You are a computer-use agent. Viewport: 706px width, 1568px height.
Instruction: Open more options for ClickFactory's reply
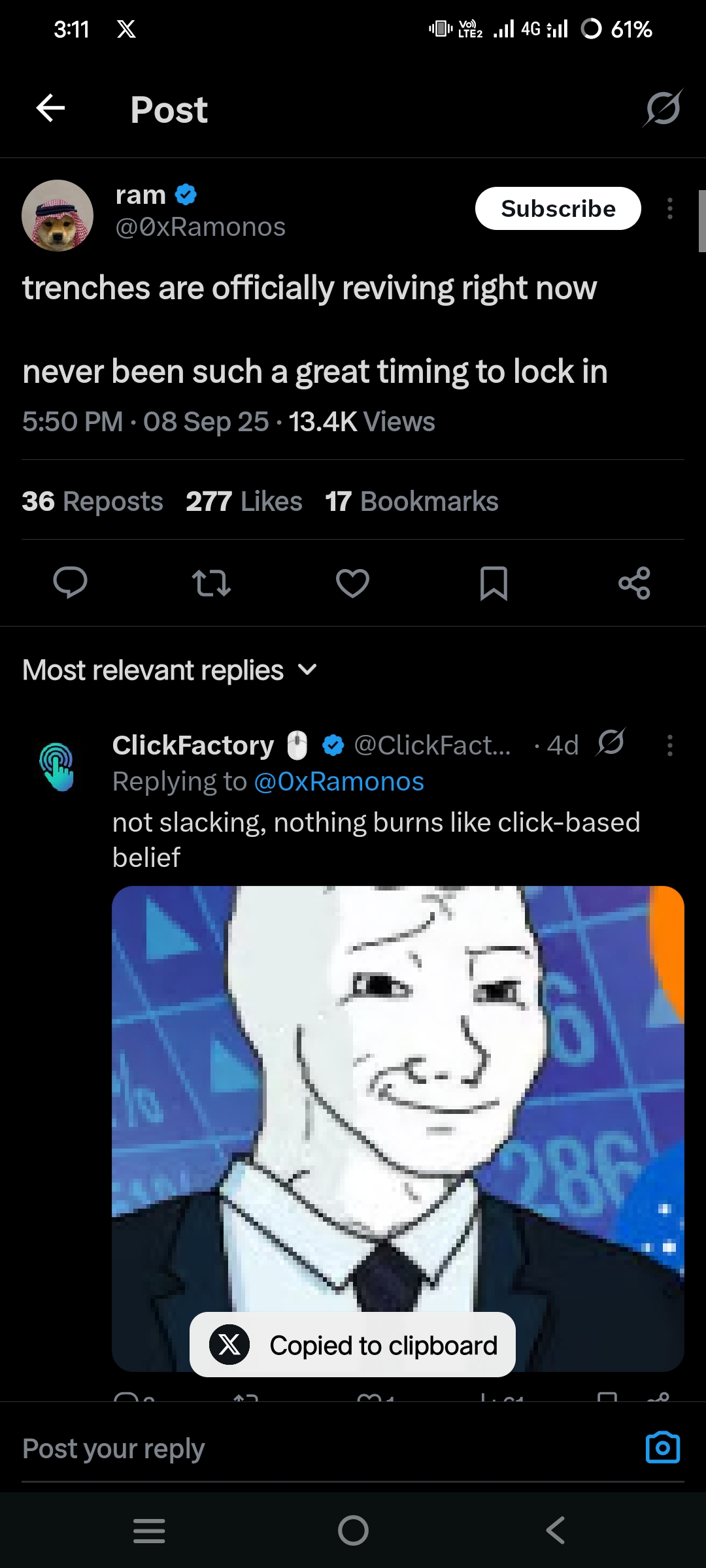coord(669,745)
